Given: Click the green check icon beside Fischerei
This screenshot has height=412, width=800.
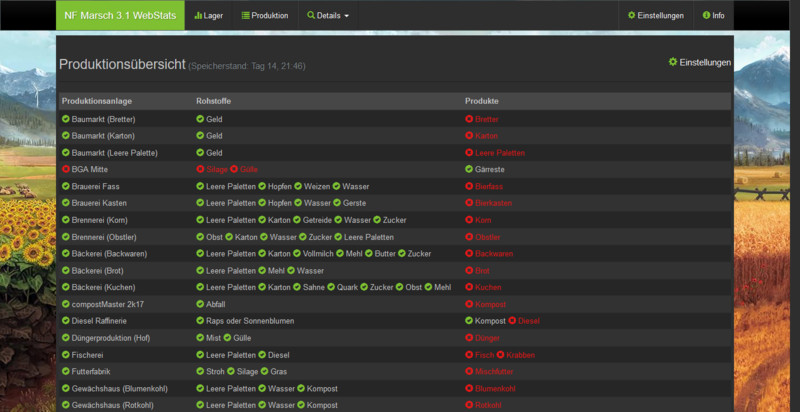Looking at the screenshot, I should (x=66, y=355).
